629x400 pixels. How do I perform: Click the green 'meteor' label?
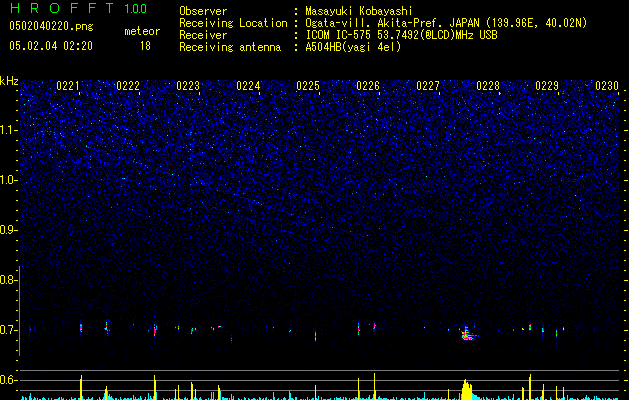142,31
